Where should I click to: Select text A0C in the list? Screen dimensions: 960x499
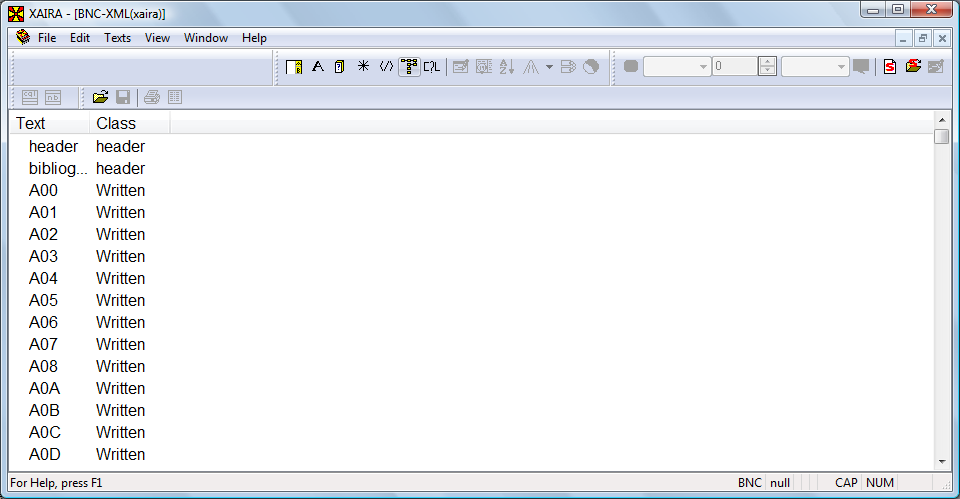coord(45,433)
